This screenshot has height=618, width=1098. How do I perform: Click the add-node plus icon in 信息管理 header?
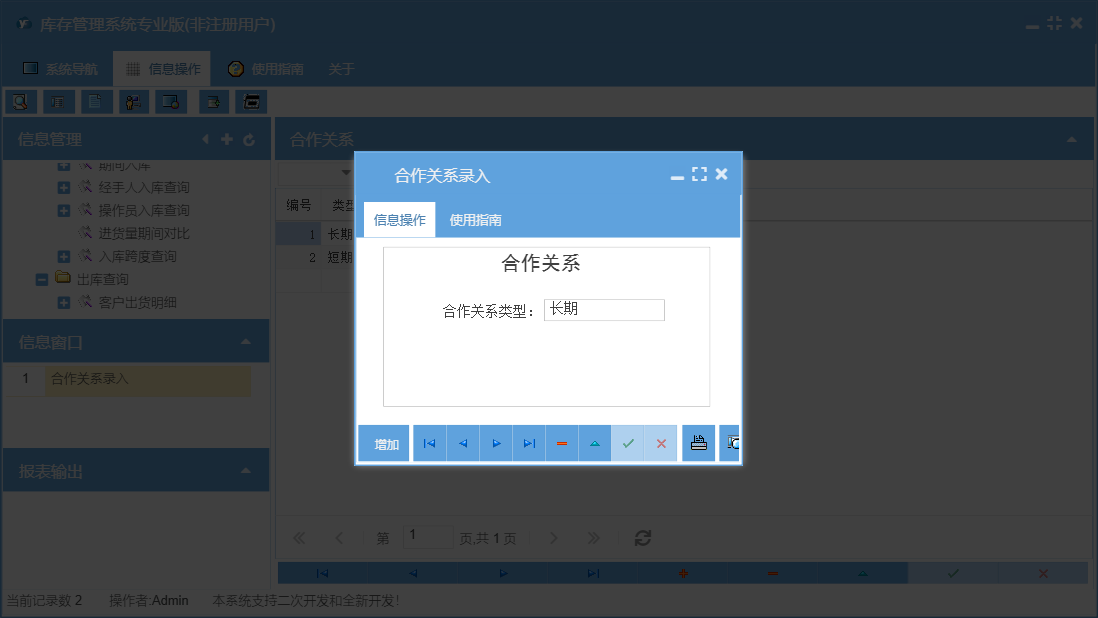[x=227, y=139]
